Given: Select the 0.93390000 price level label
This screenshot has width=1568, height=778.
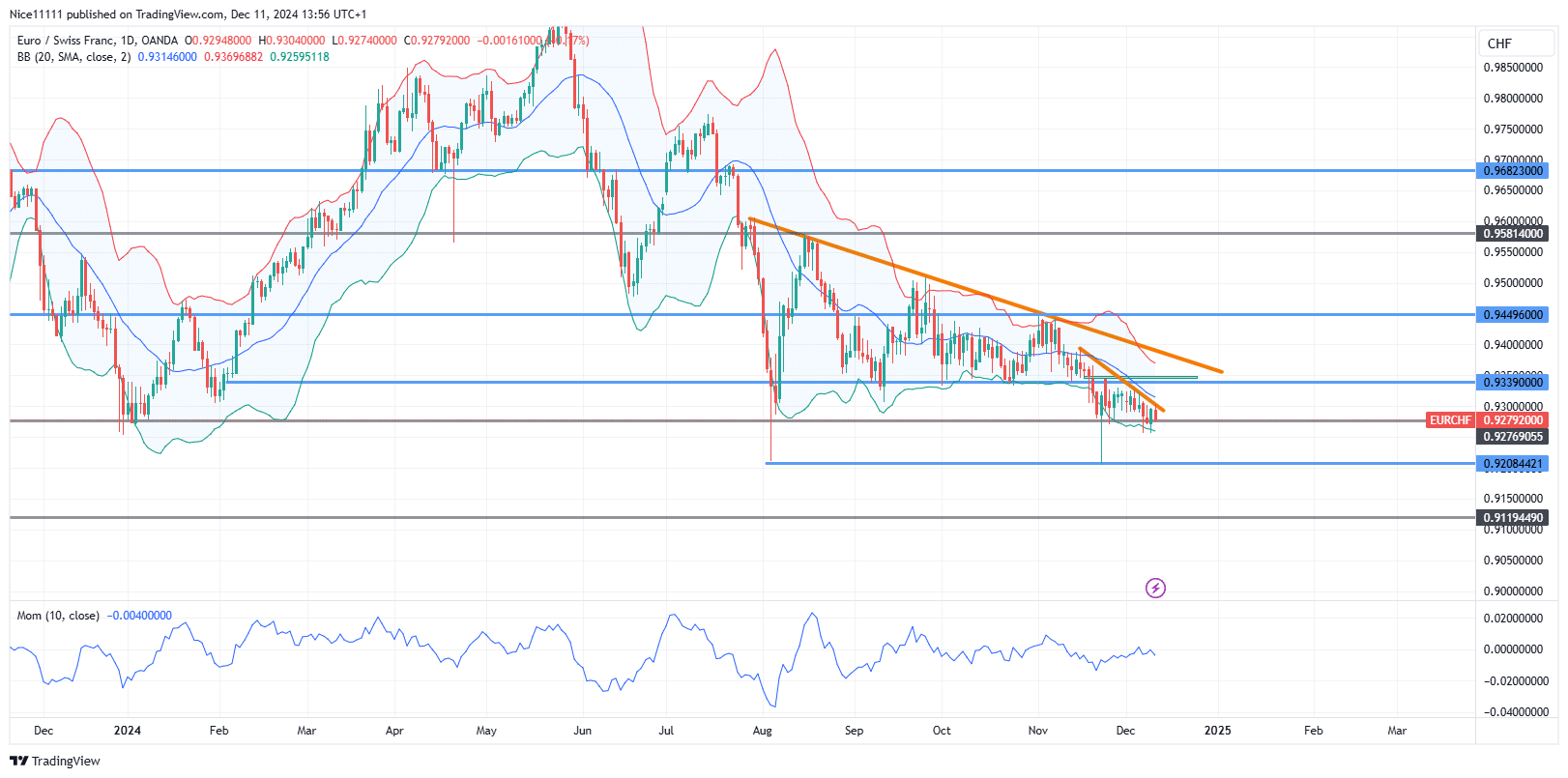Looking at the screenshot, I should 1513,383.
